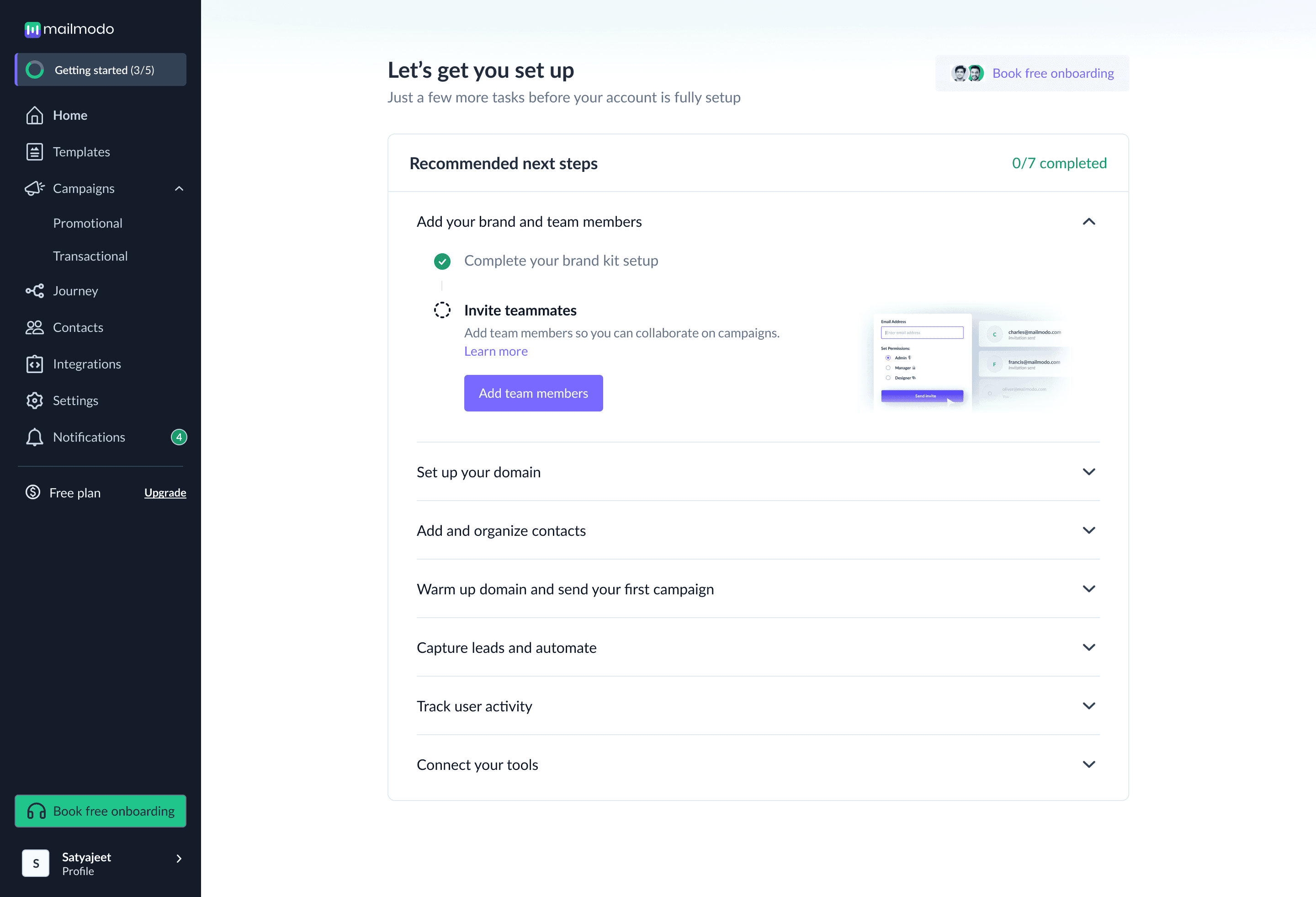The height and width of the screenshot is (897, 1316).
Task: Click the Notifications bell icon
Action: (x=35, y=437)
